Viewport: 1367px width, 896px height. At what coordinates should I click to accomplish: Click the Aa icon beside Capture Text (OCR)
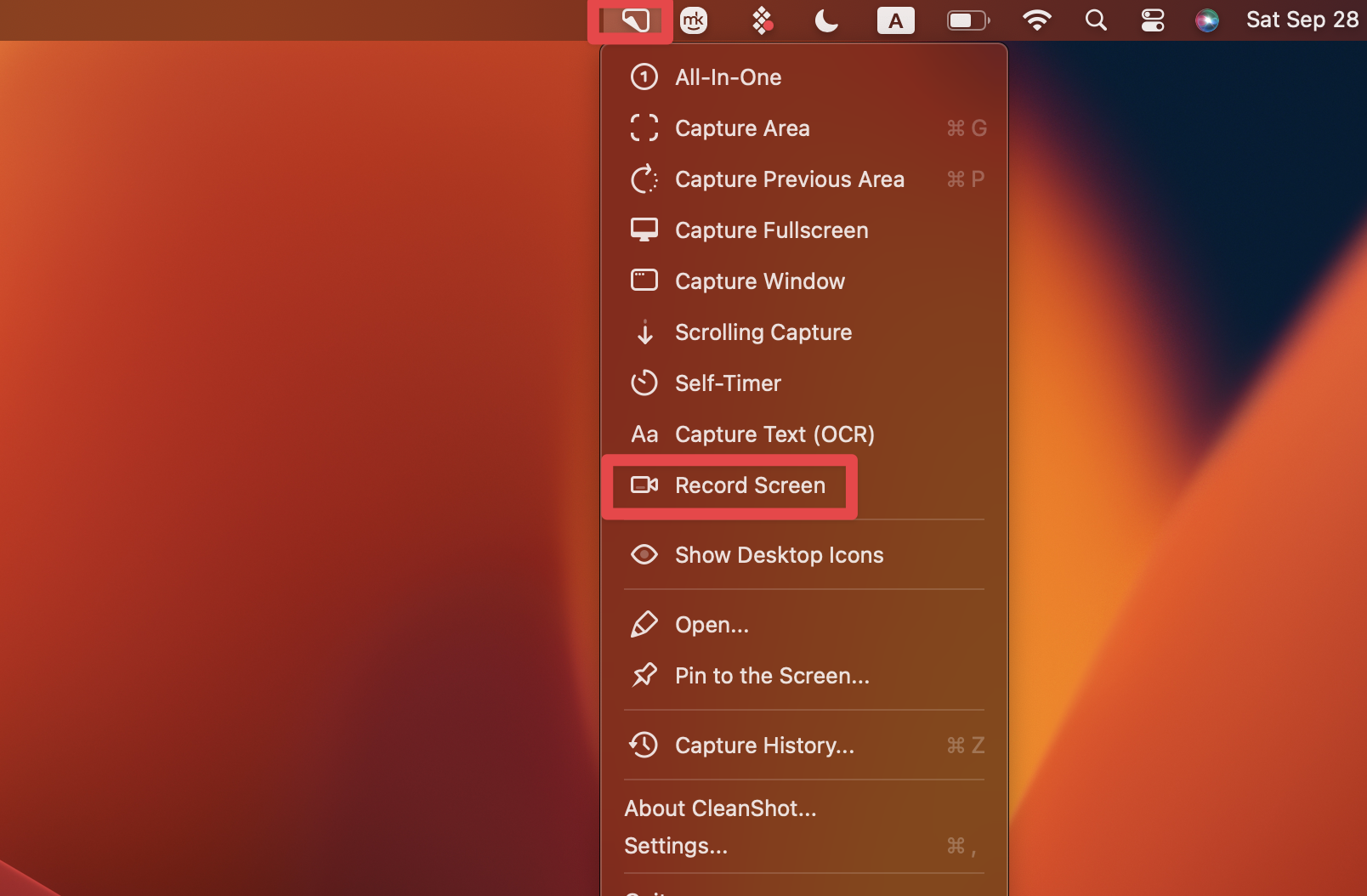pyautogui.click(x=645, y=434)
